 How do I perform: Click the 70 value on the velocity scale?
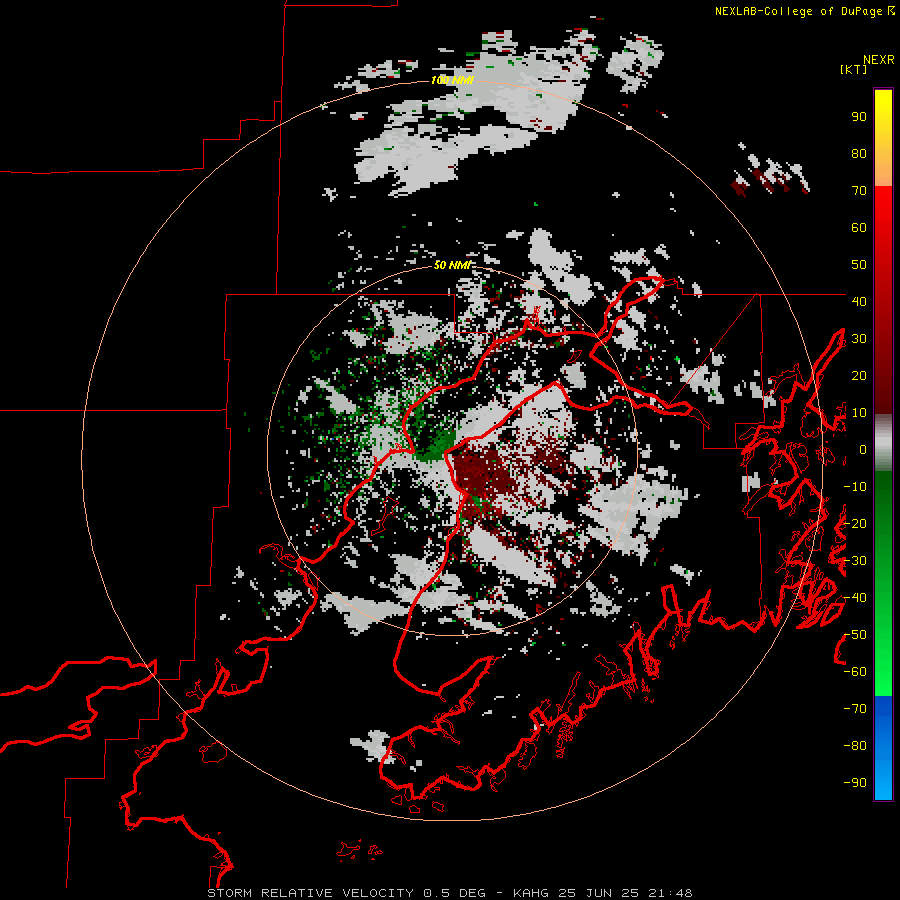pyautogui.click(x=859, y=191)
